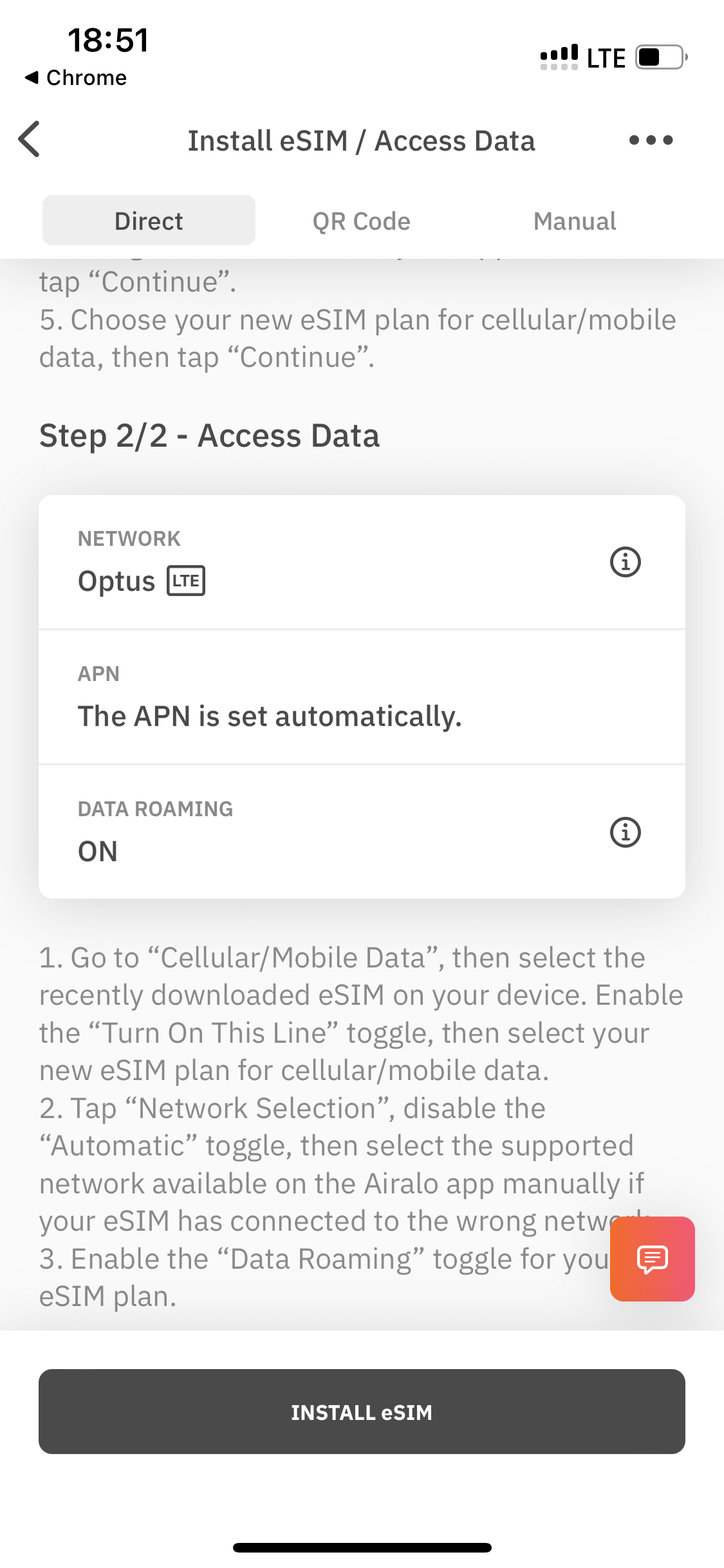Viewport: 724px width, 1568px height.
Task: Tap the LTE badge beside Optus
Action: coord(186,581)
